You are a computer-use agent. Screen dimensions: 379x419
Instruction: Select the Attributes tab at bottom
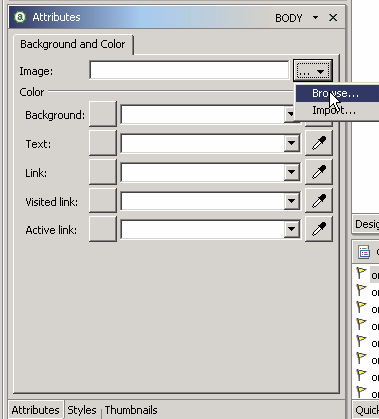click(x=35, y=410)
